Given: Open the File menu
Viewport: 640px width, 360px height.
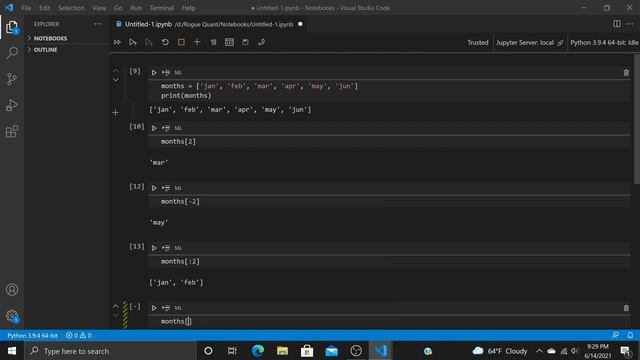Looking at the screenshot, I should 26,8.
